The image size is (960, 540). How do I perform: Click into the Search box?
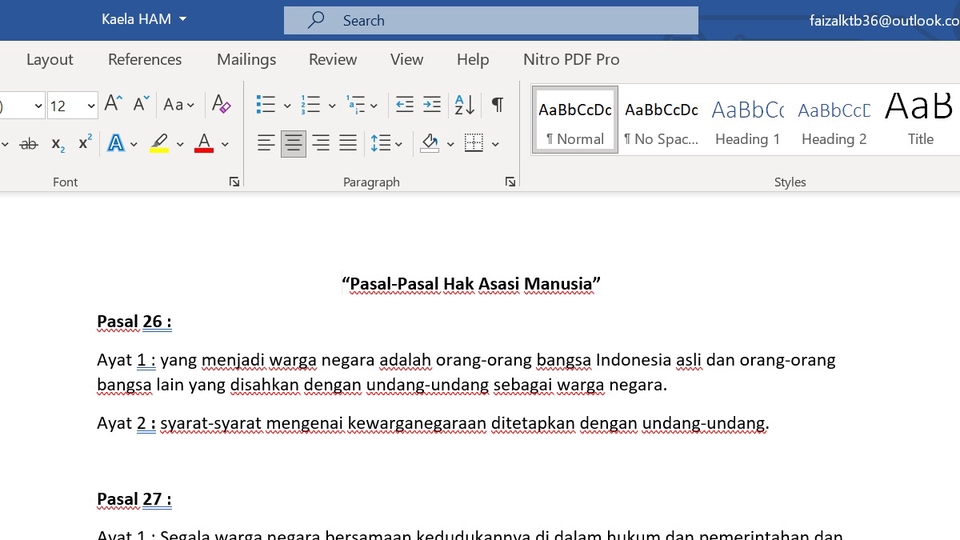tap(491, 20)
